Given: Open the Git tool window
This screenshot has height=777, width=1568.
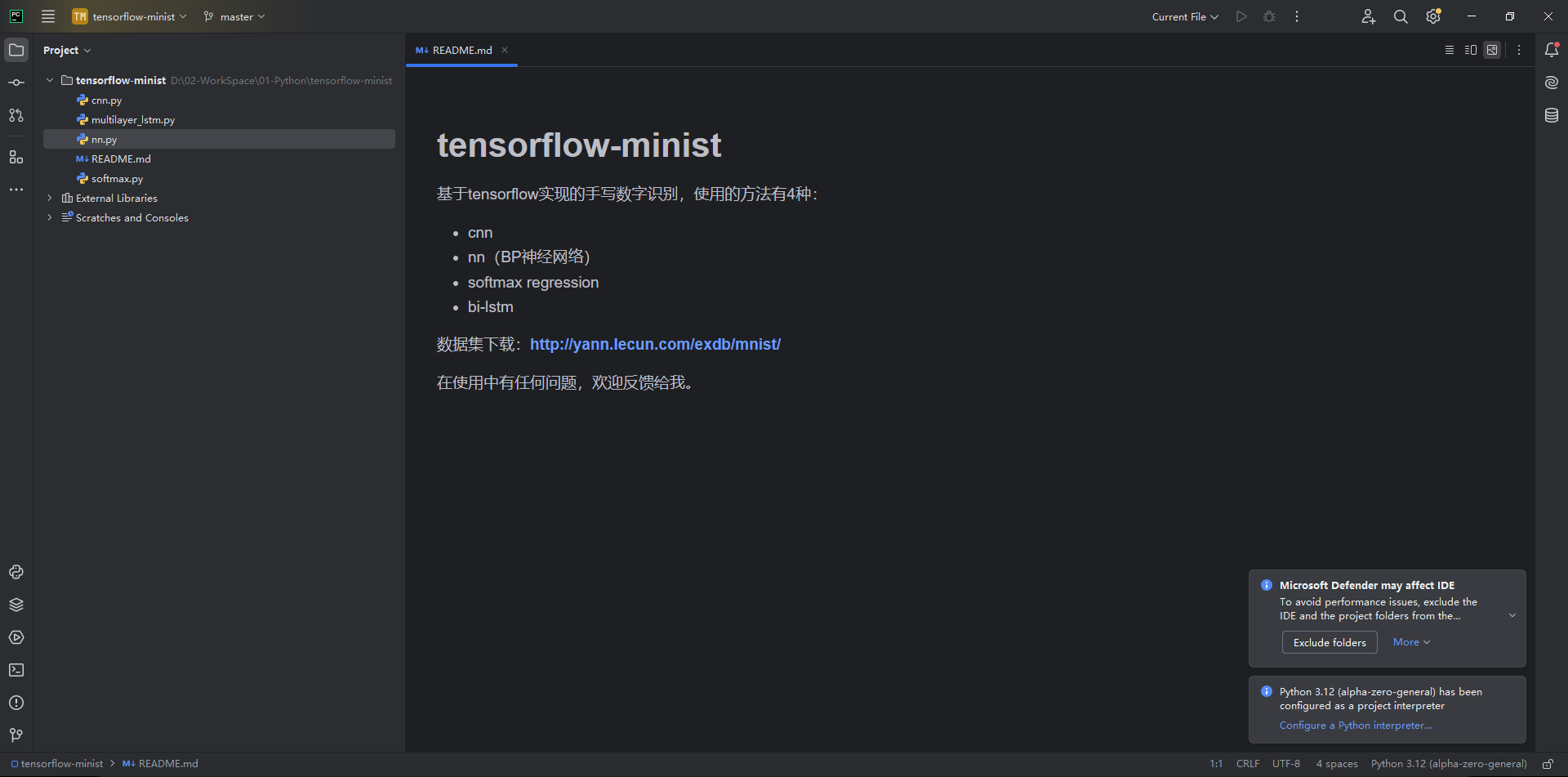Looking at the screenshot, I should click(16, 735).
